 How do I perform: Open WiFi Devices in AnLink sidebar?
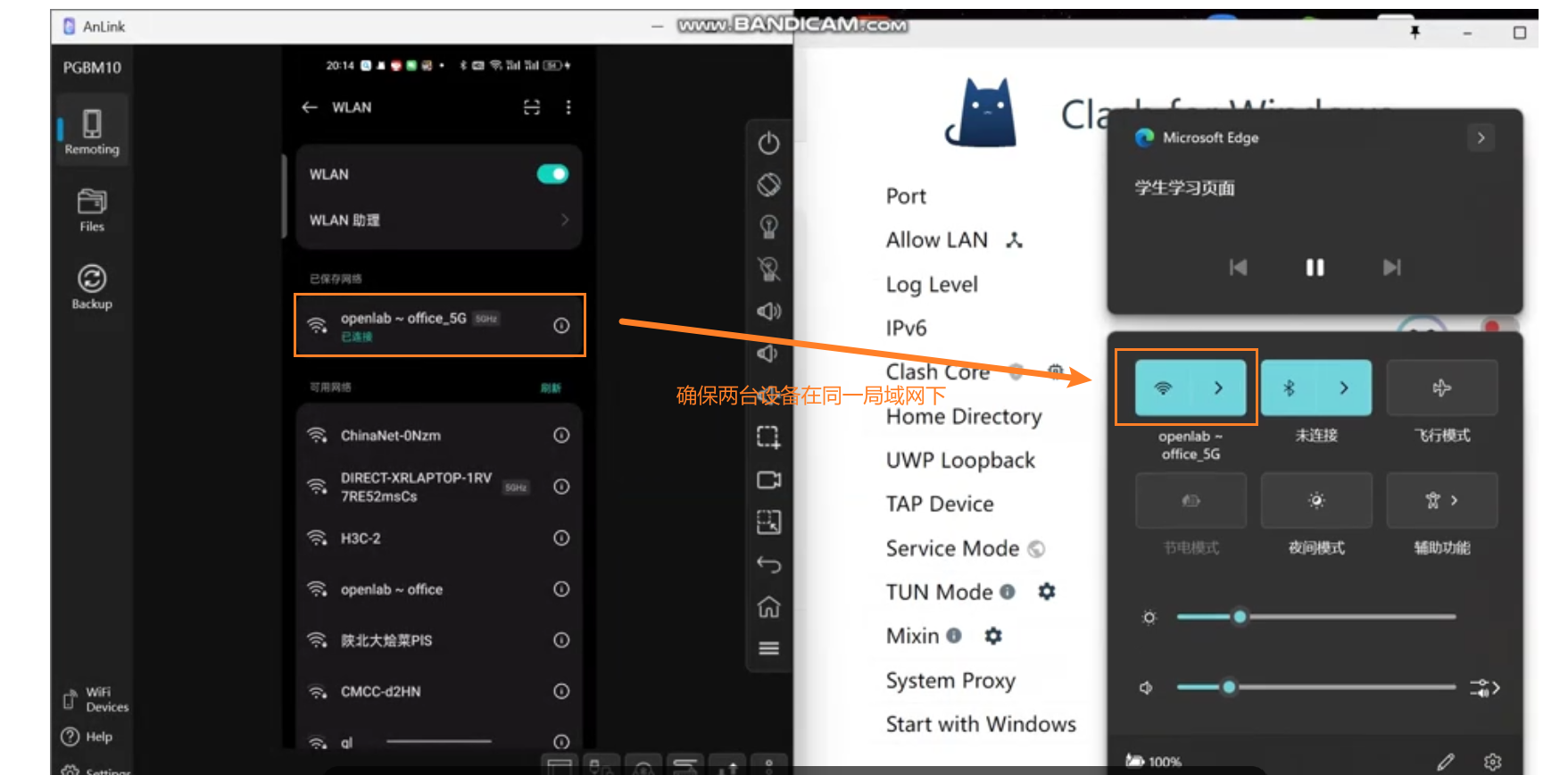coord(95,699)
